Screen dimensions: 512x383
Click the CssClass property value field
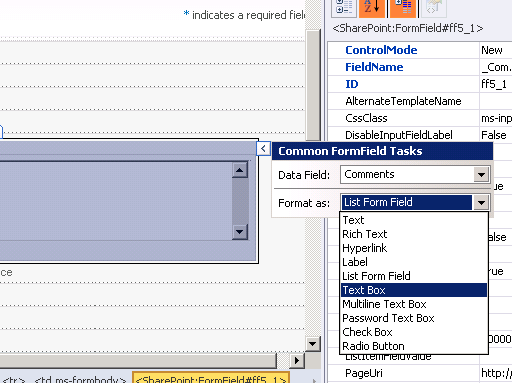click(x=496, y=118)
